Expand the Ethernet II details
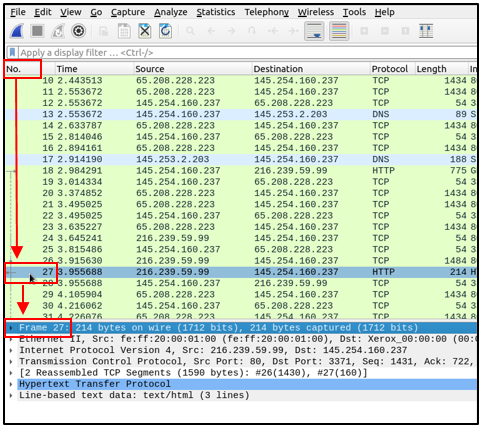This screenshot has width=481, height=427. 11,339
